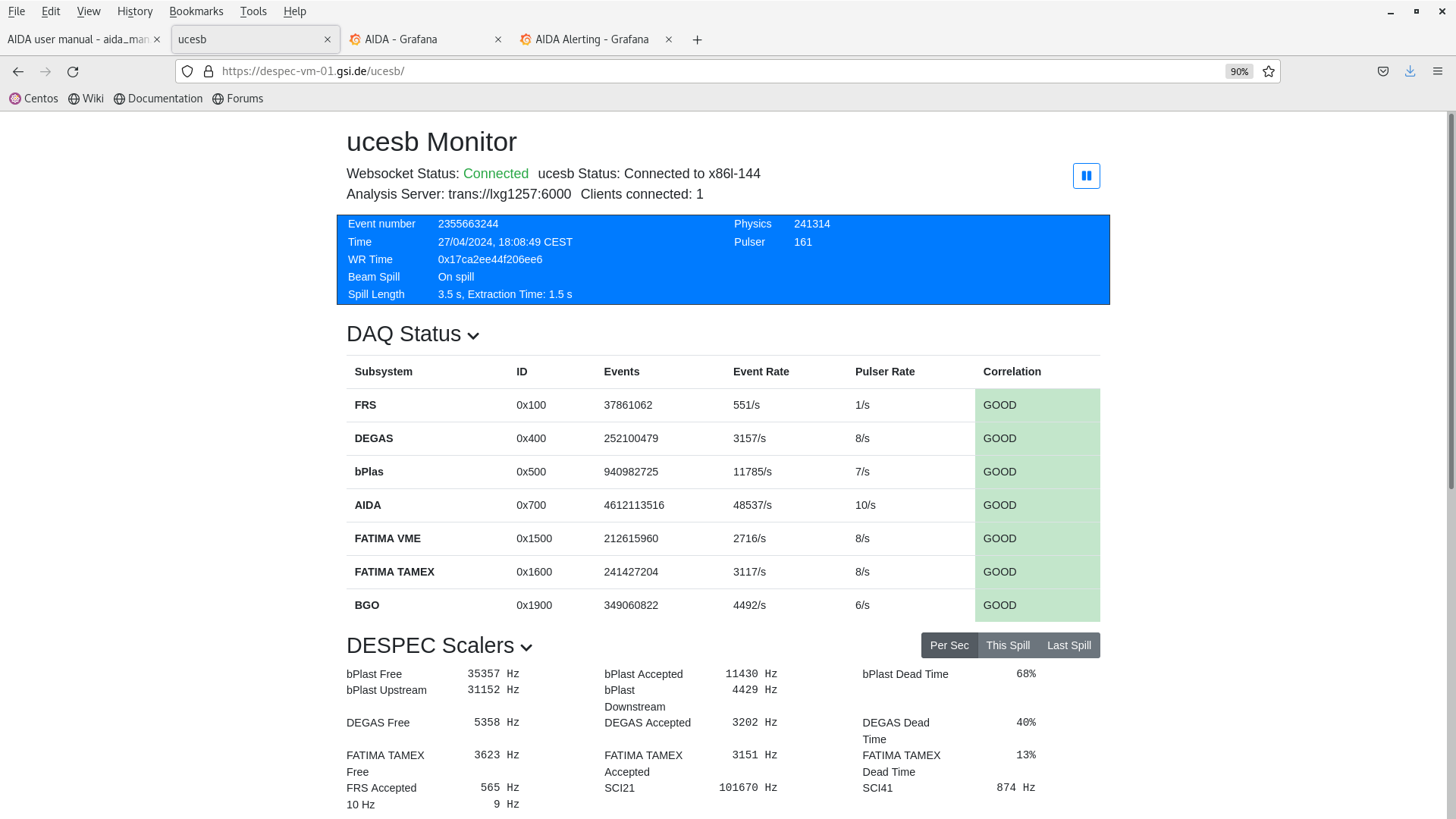Switch scalers to Per Sec mode

pyautogui.click(x=949, y=645)
